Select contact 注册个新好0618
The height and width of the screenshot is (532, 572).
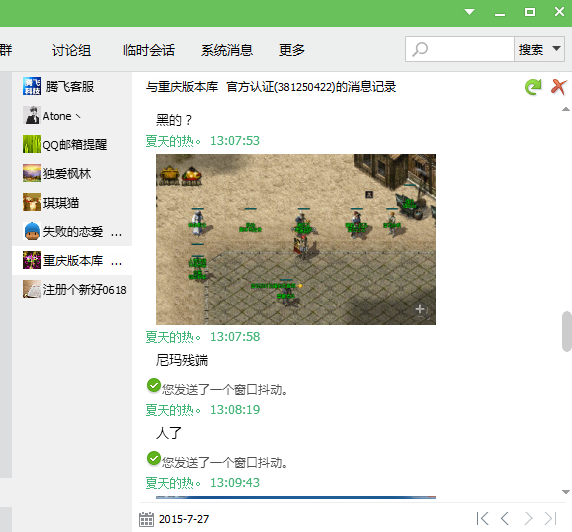72,289
